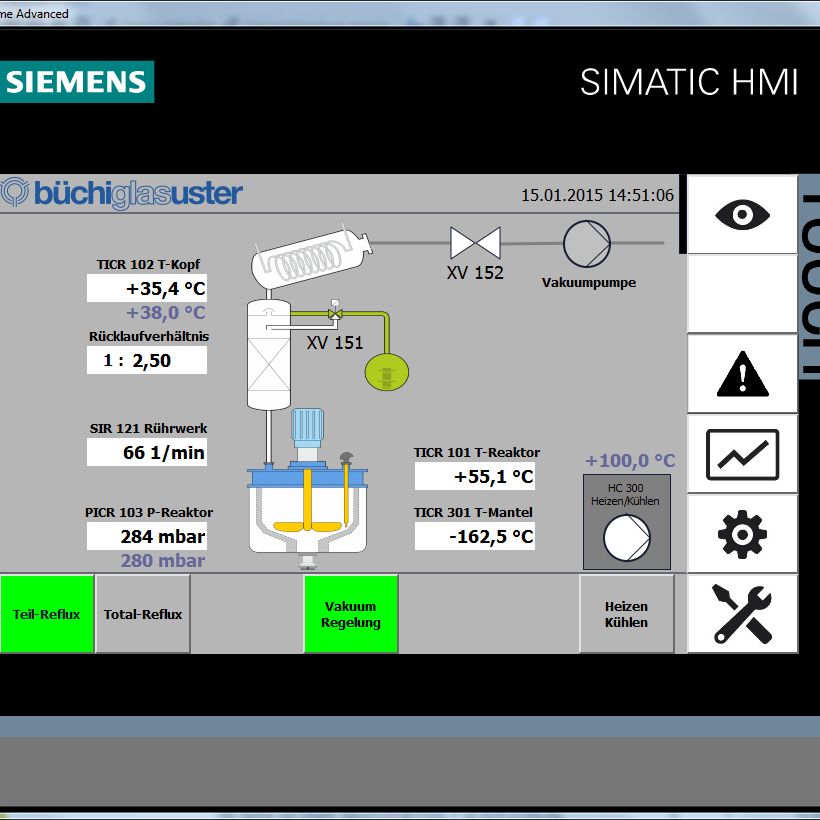Click the HC 300 Heizen/Kühlen label
The image size is (820, 820).
[625, 495]
